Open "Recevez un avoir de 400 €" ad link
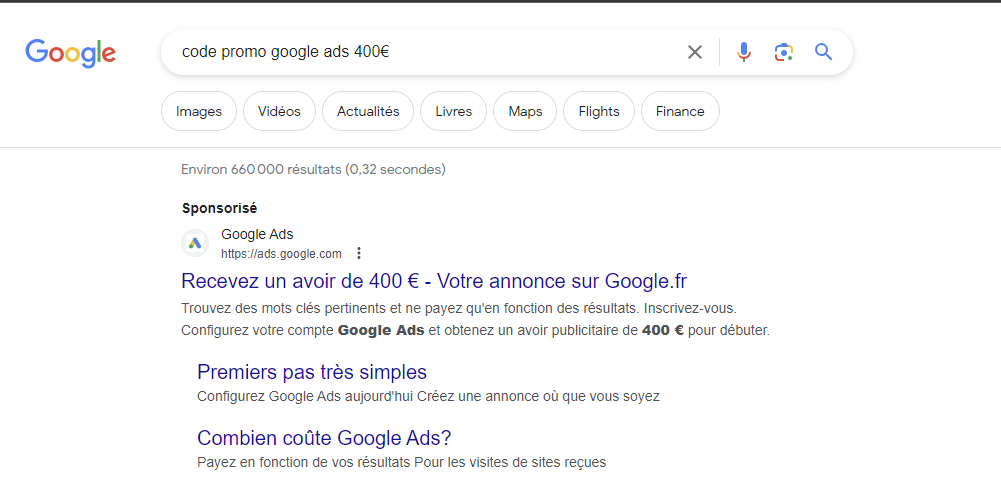Screen dimensions: 1001x492 point(434,281)
